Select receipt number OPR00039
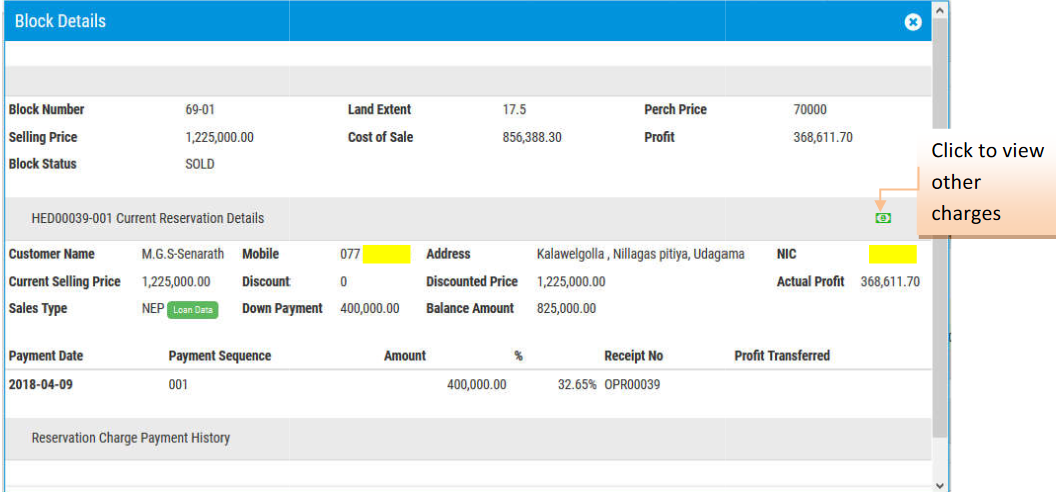 tap(632, 384)
